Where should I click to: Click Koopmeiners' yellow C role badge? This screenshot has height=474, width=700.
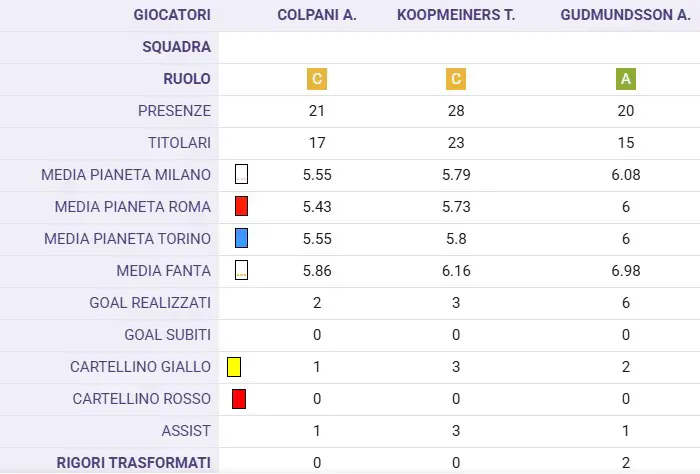(x=456, y=79)
